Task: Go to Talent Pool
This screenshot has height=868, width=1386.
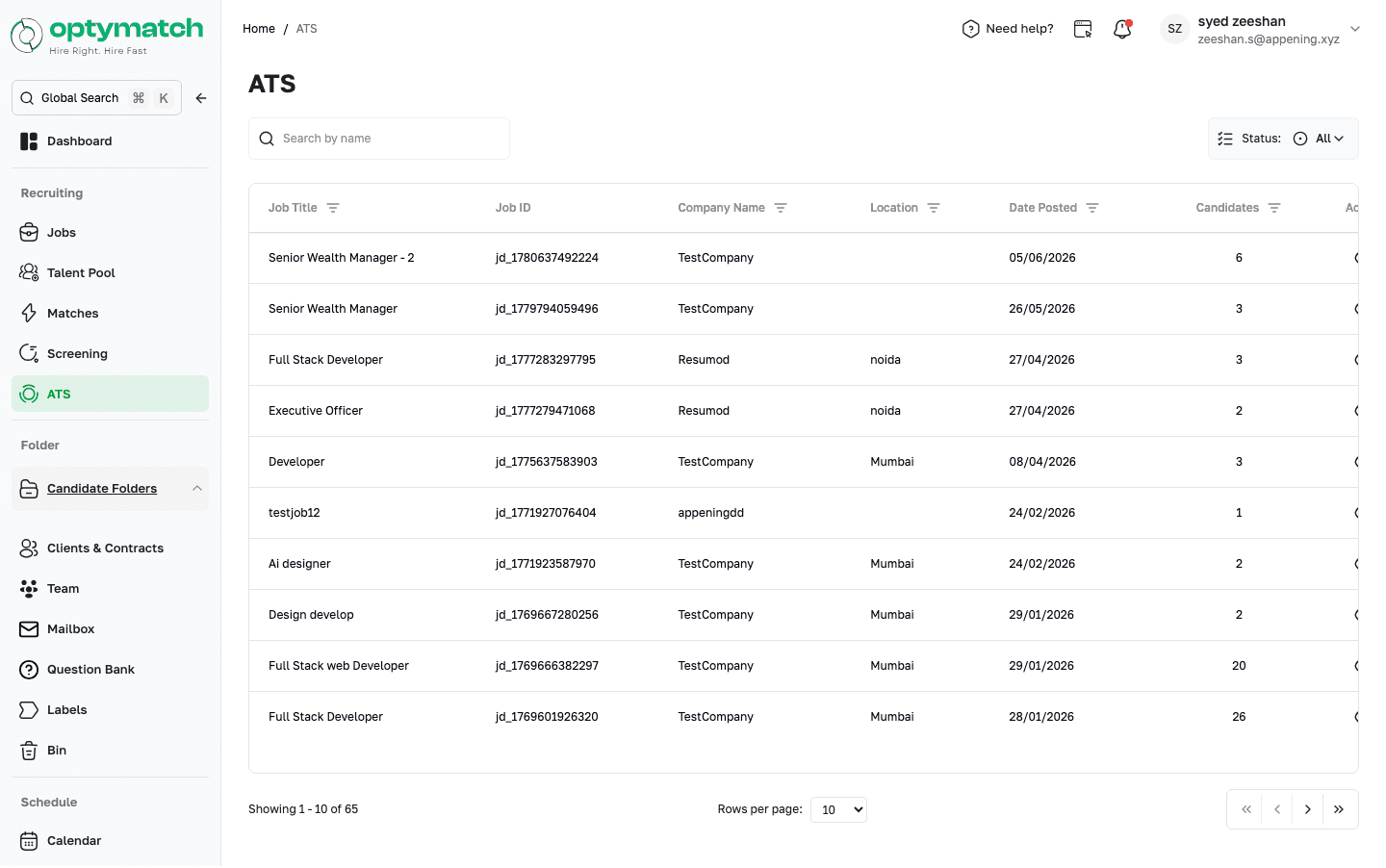Action: click(110, 273)
